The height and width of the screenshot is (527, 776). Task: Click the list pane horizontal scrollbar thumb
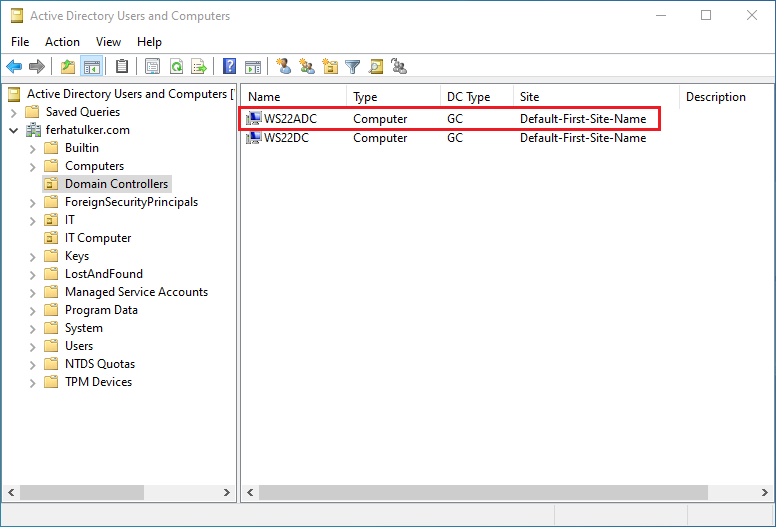[x=483, y=492]
